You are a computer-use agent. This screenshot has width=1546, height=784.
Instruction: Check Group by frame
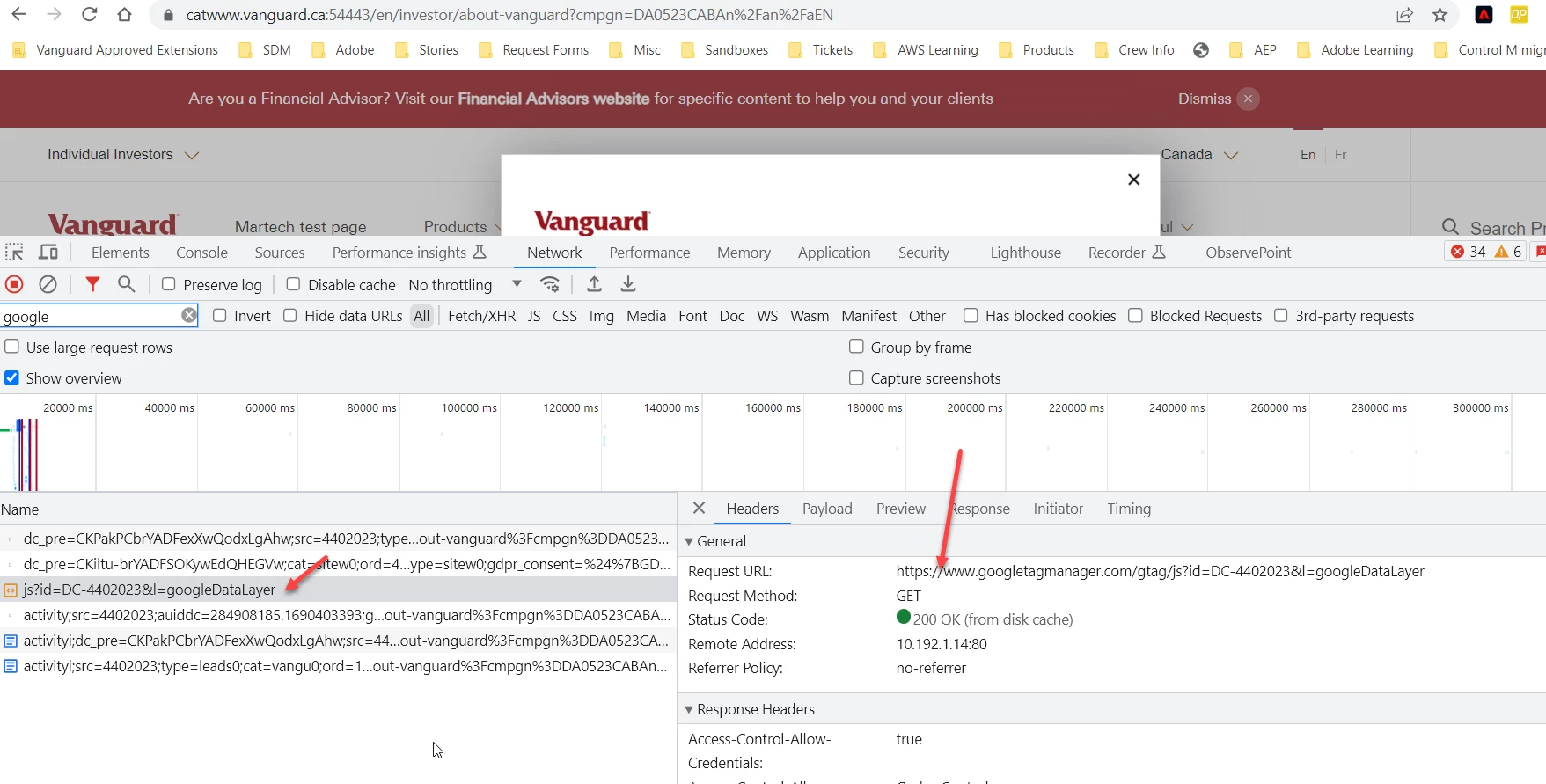coord(856,347)
